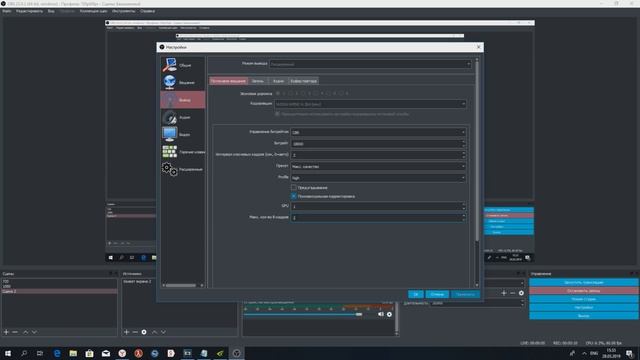Click the Битрейт (Bitrate) value field
The image size is (640, 360).
tap(378, 144)
